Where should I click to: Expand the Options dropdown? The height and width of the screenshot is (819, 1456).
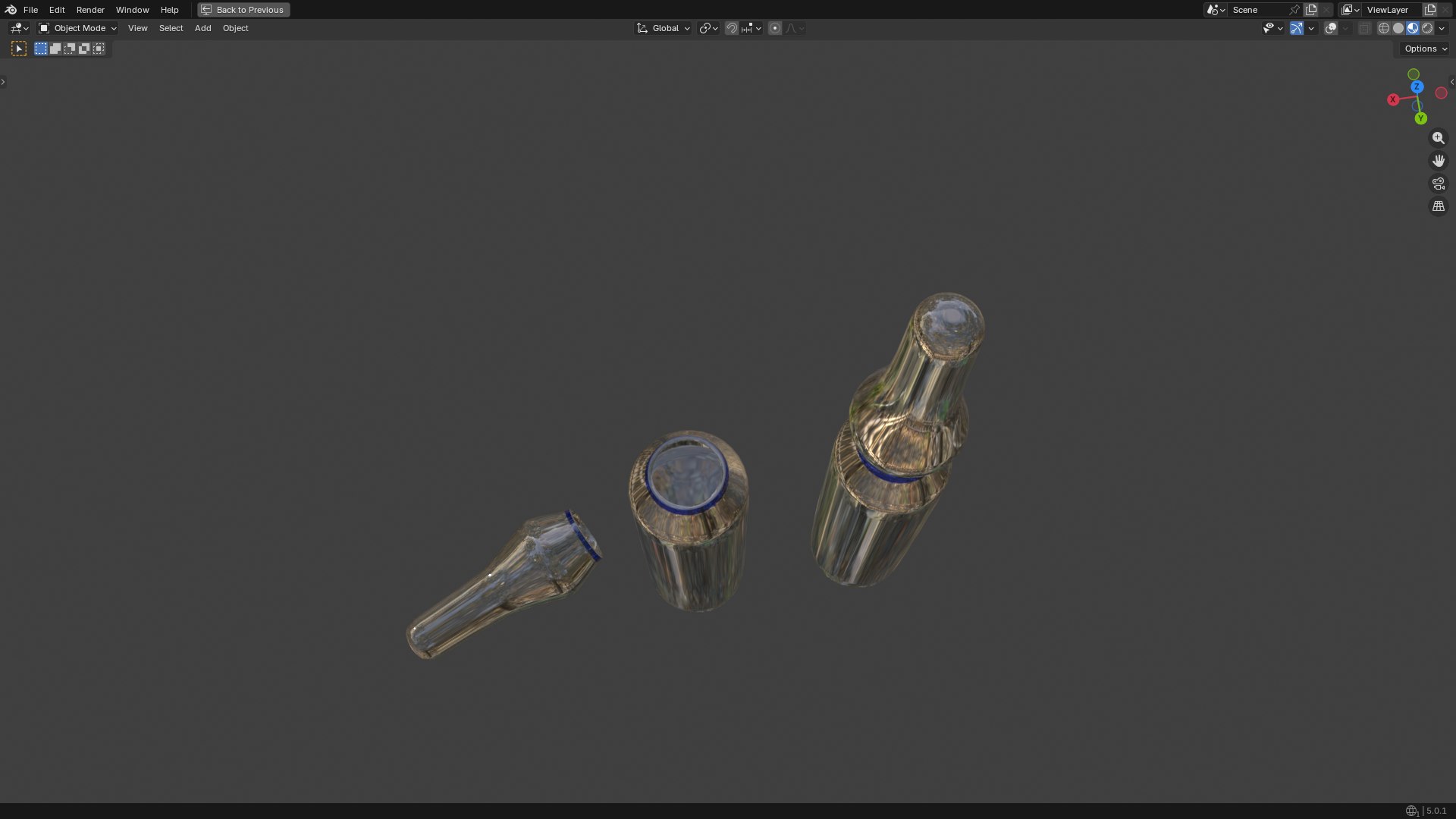tap(1425, 49)
